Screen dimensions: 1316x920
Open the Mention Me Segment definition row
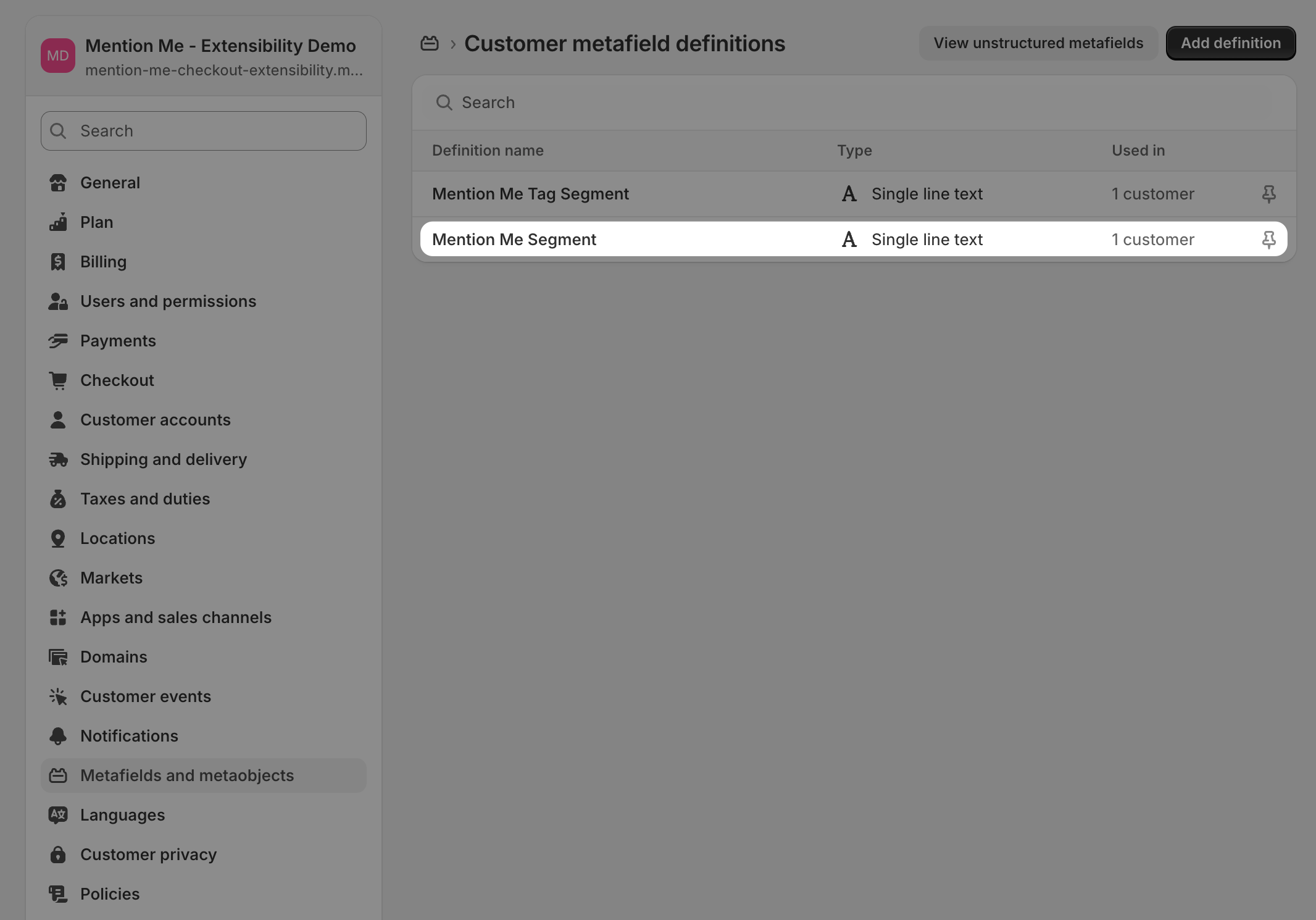tap(679, 240)
